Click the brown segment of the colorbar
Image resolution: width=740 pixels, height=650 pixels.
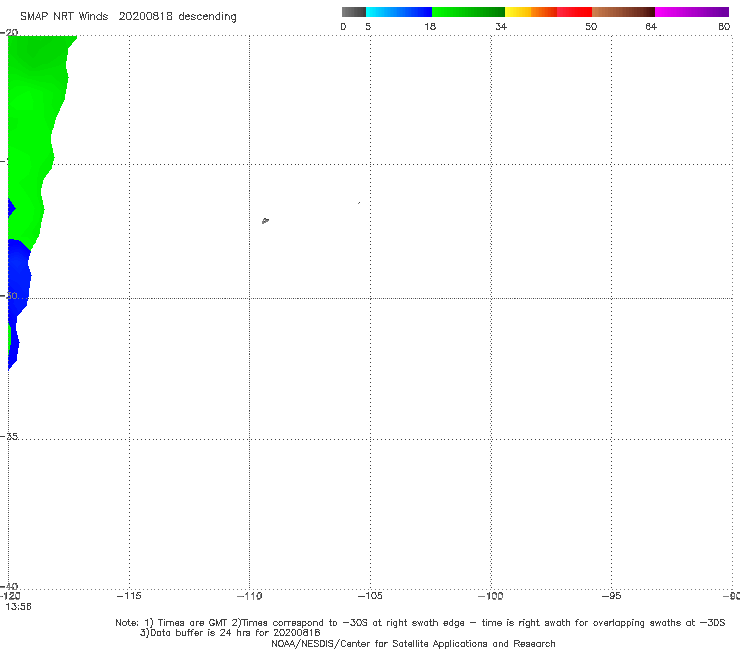point(623,12)
